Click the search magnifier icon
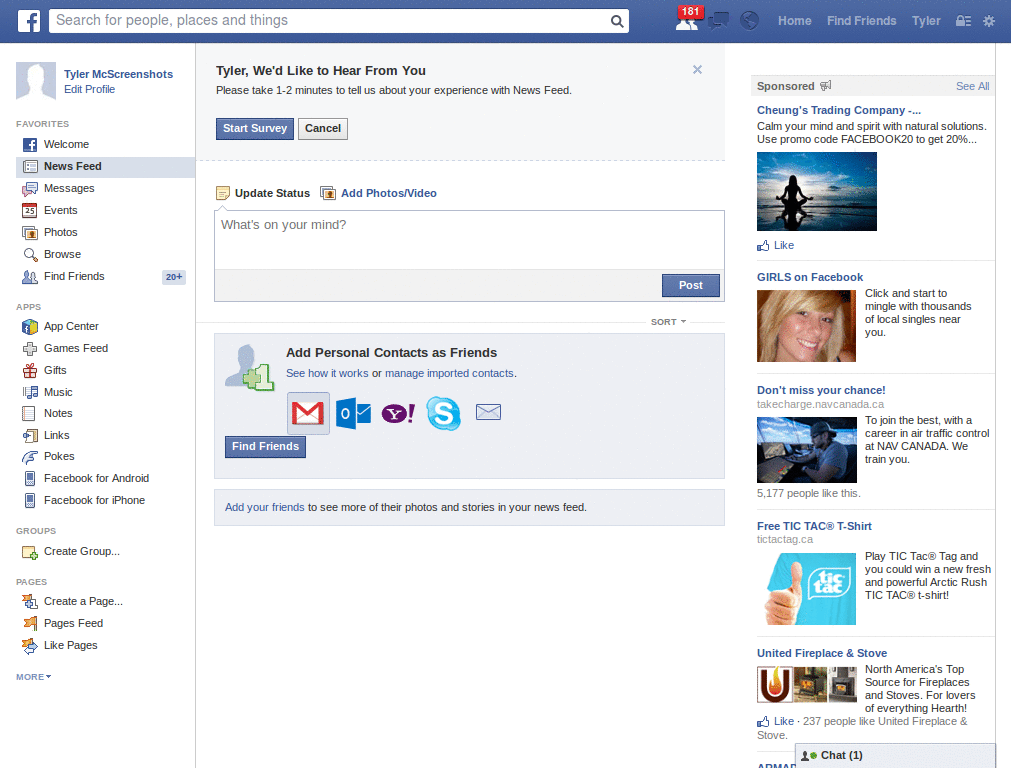 (x=616, y=21)
